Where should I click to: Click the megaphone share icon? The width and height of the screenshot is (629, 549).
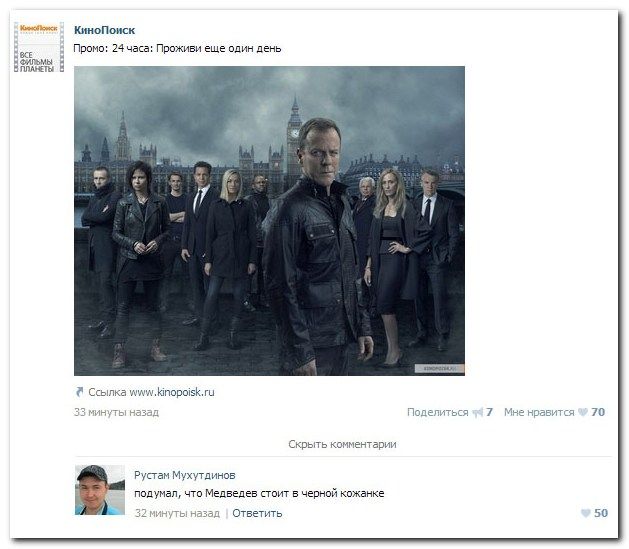tap(477, 412)
